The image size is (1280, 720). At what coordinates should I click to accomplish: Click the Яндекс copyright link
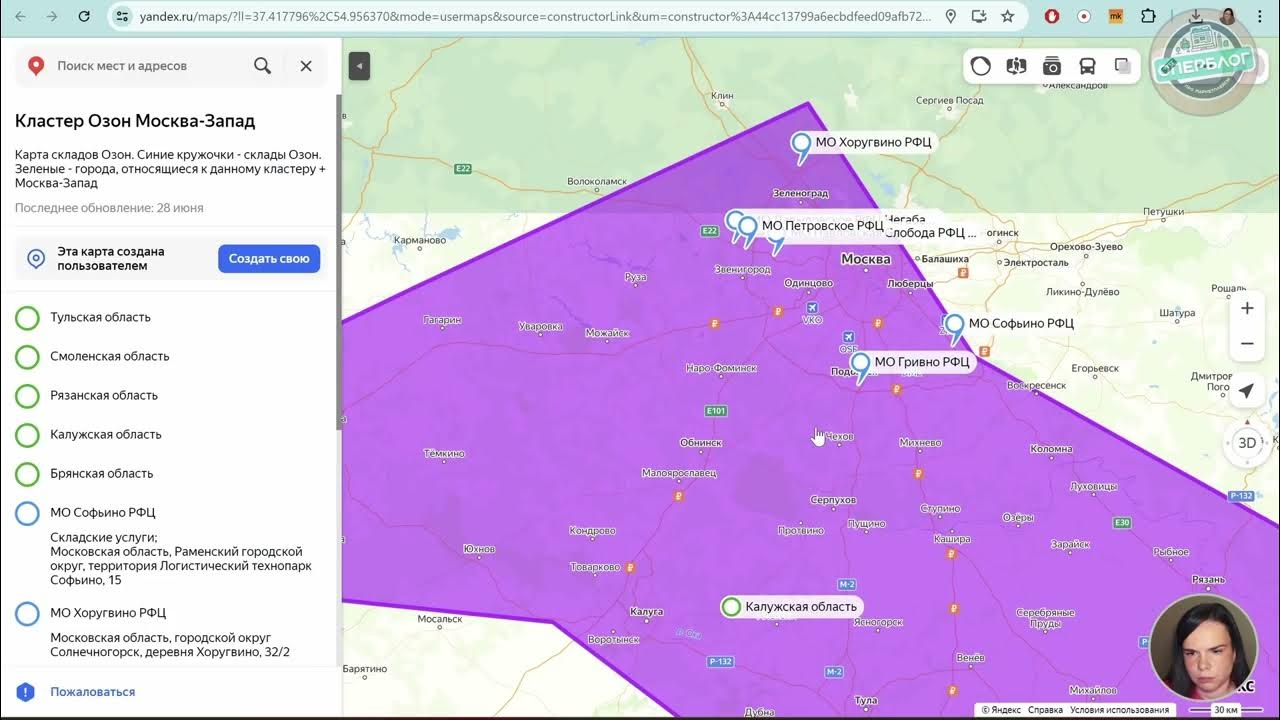pyautogui.click(x=1001, y=710)
